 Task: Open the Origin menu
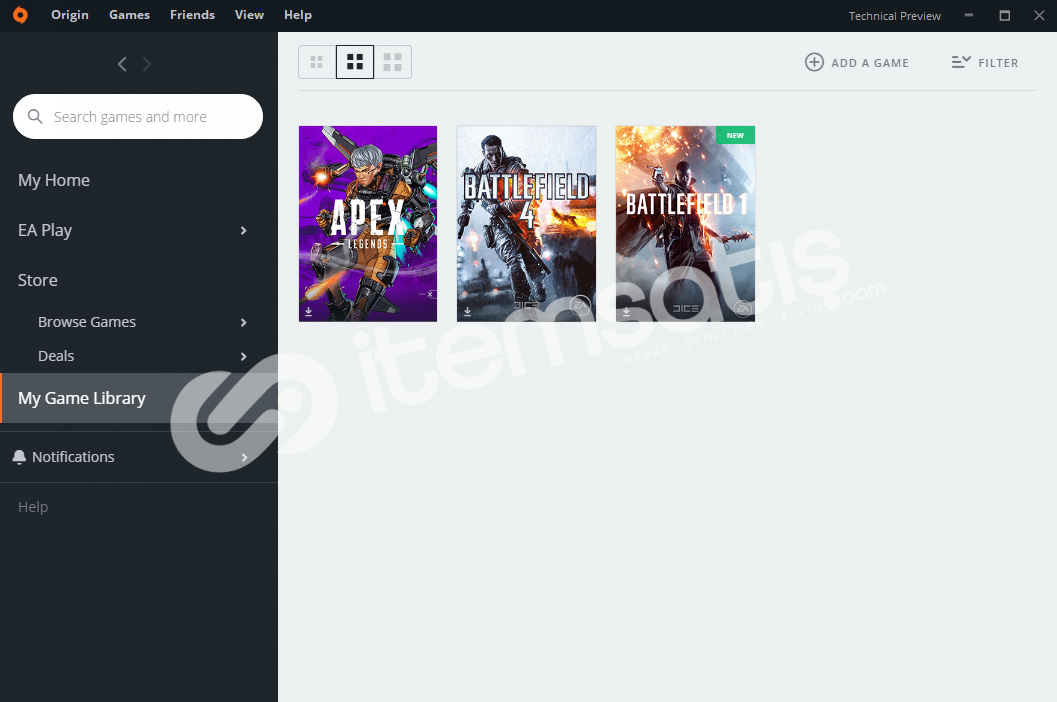70,15
